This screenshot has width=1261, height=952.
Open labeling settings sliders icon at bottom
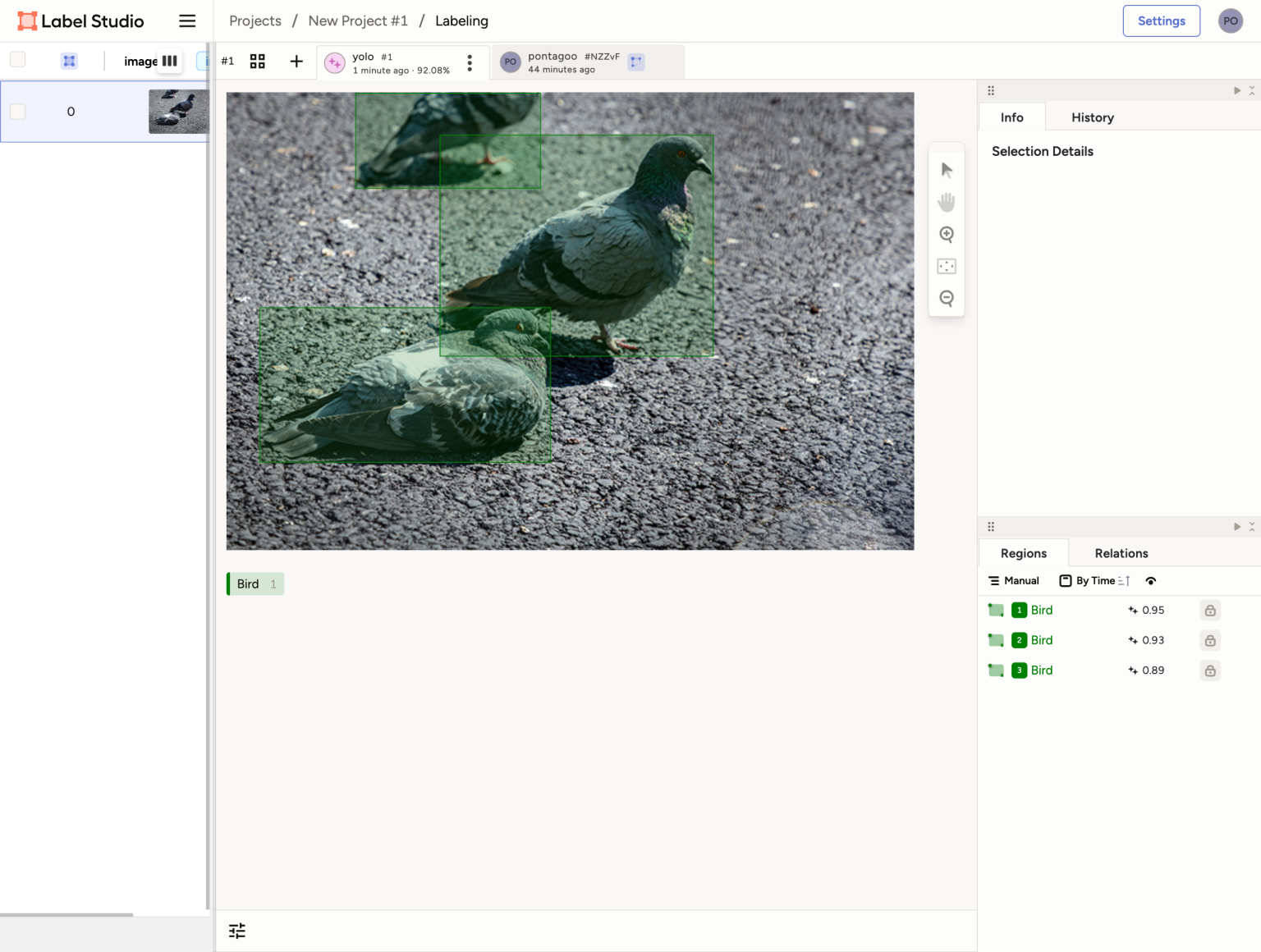click(x=237, y=931)
